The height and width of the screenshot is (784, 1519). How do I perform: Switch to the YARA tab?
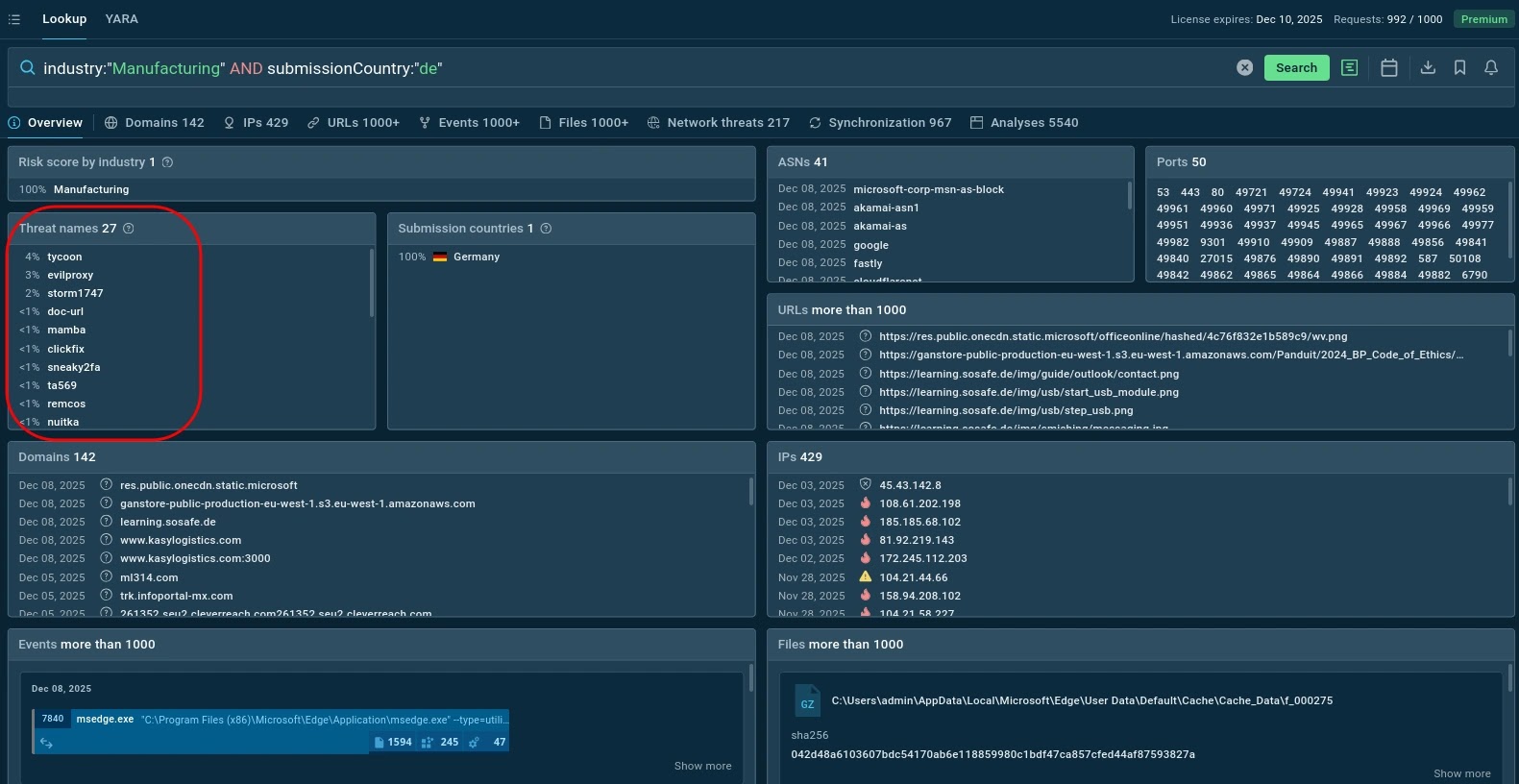(121, 19)
